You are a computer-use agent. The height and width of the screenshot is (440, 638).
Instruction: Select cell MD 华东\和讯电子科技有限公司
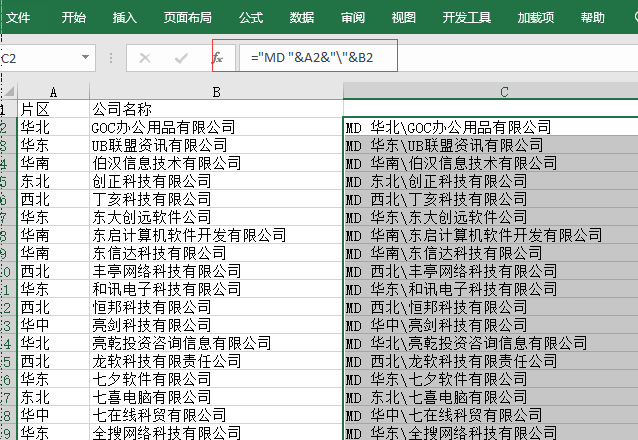click(491, 289)
